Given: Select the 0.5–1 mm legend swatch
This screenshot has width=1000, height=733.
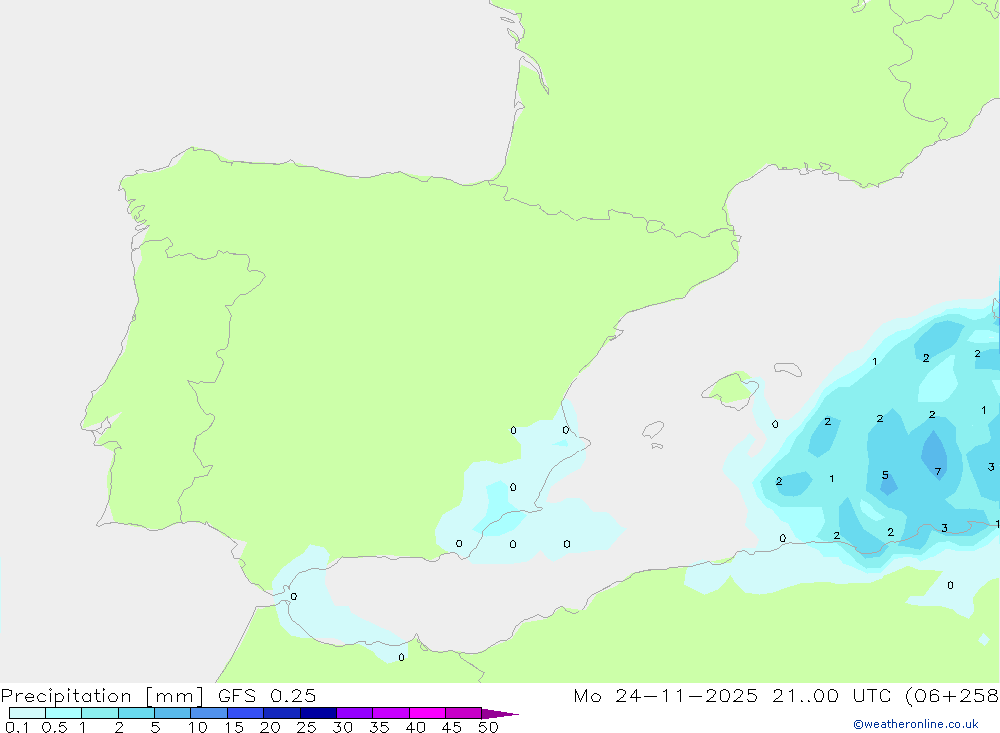Looking at the screenshot, I should pos(64,713).
